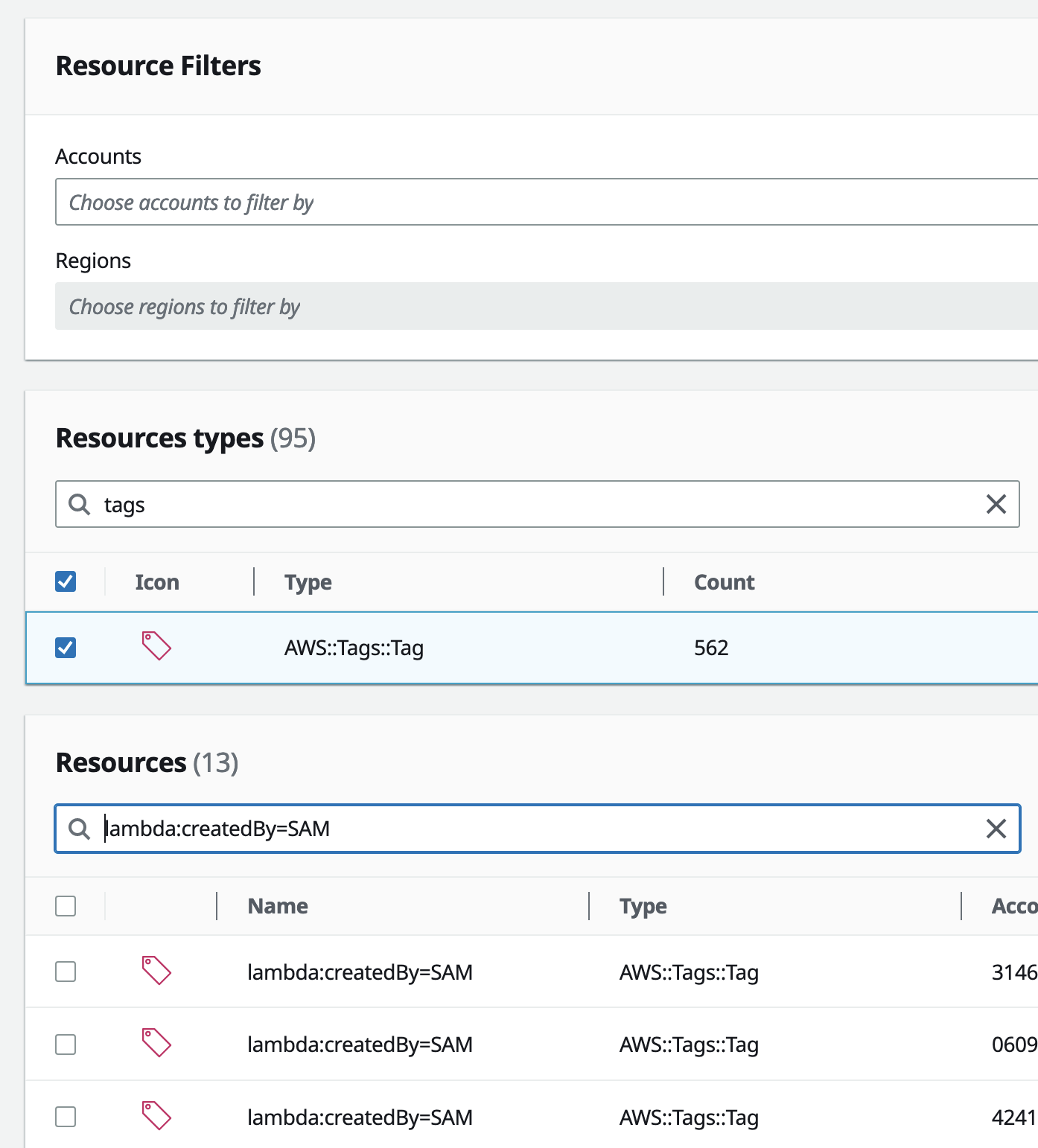Click the magnifier in the Resources search bar
Screen dimensions: 1038x1148
point(79,829)
